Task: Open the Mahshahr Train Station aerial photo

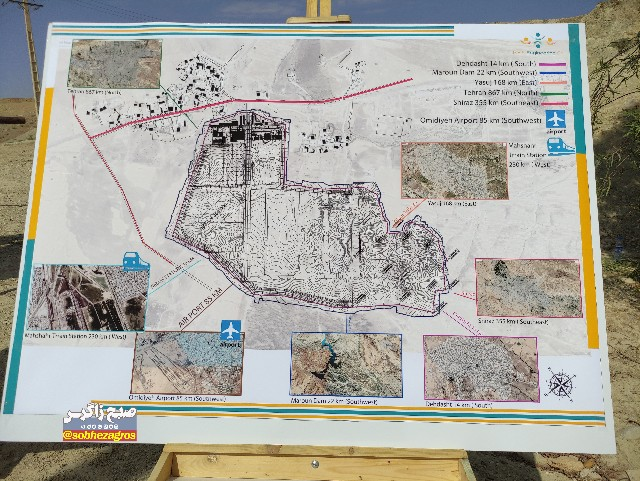Action: pyautogui.click(x=87, y=297)
